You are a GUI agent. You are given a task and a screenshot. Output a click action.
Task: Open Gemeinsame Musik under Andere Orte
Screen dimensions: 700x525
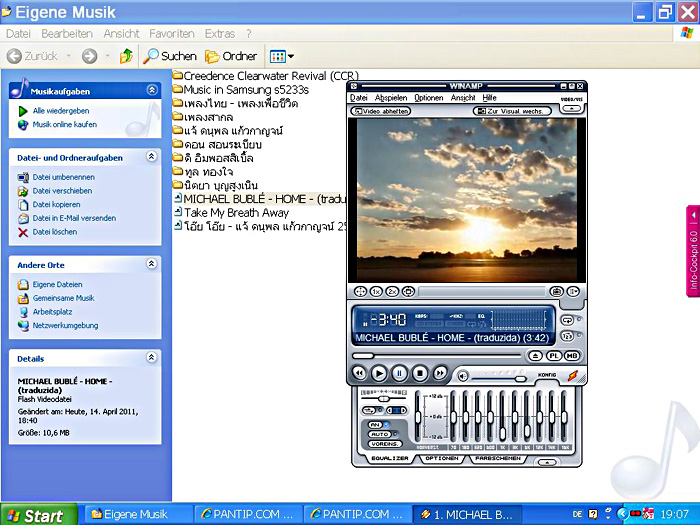[x=63, y=298]
